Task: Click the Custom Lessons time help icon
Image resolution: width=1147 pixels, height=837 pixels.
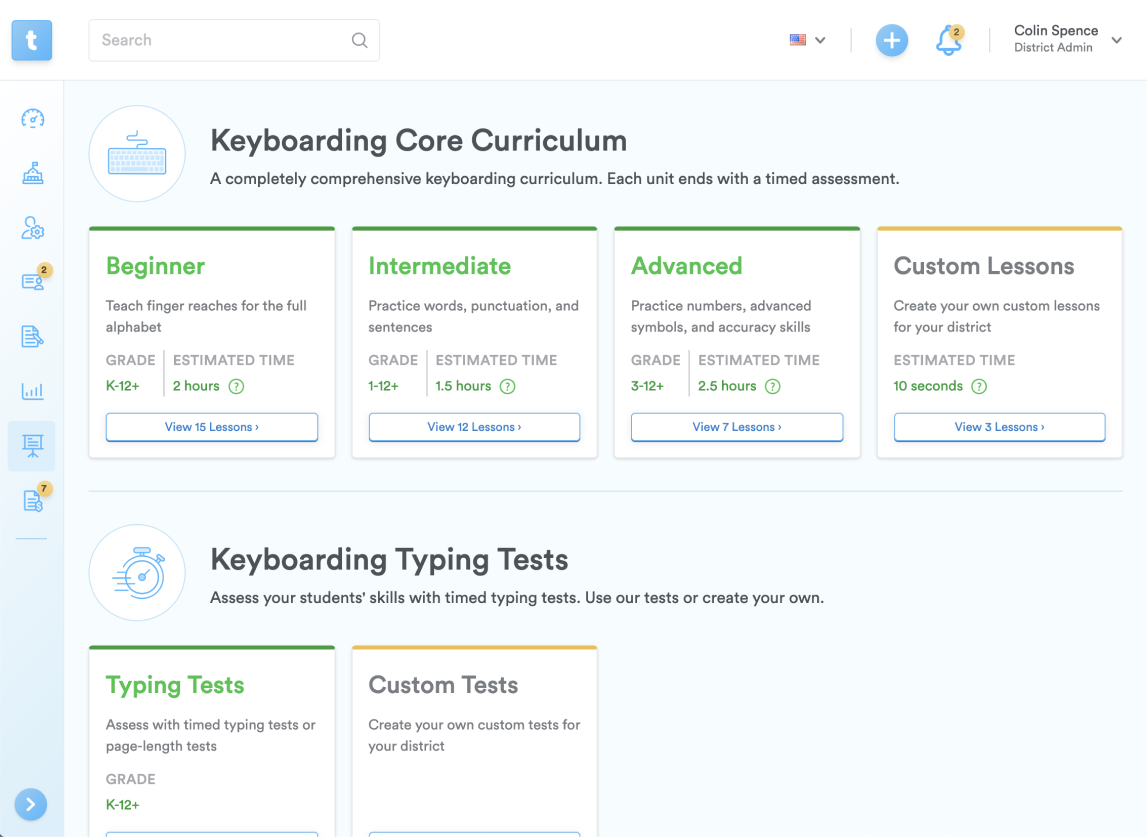Action: tap(979, 386)
